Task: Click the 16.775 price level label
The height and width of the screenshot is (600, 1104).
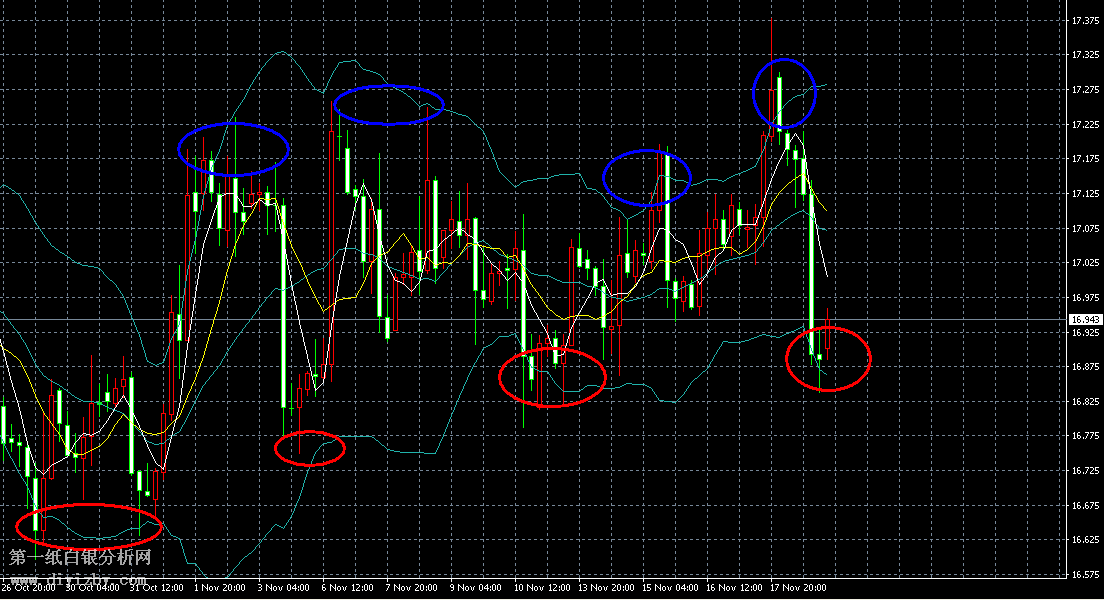Action: pyautogui.click(x=1085, y=436)
